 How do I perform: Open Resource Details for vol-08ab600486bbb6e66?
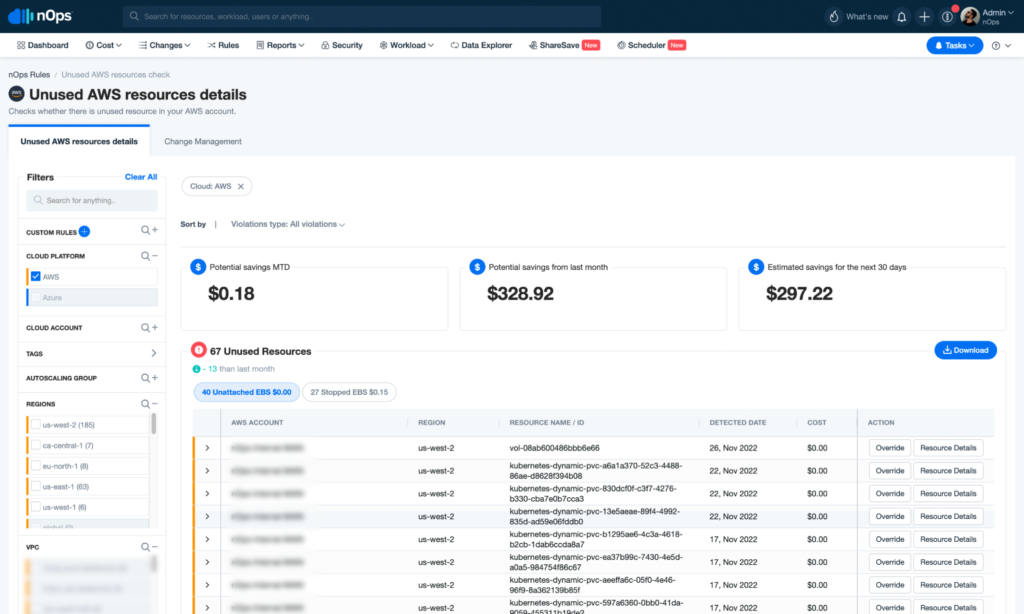point(948,448)
